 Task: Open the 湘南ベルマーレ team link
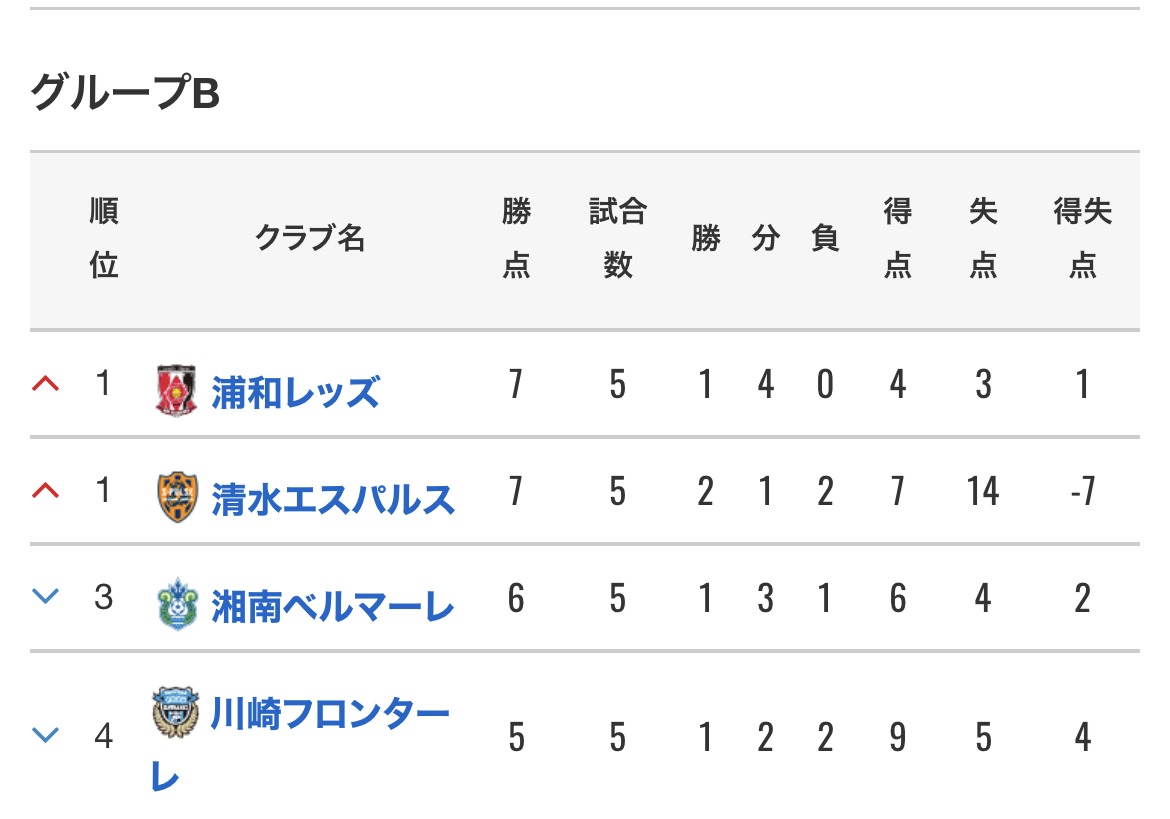click(x=333, y=606)
